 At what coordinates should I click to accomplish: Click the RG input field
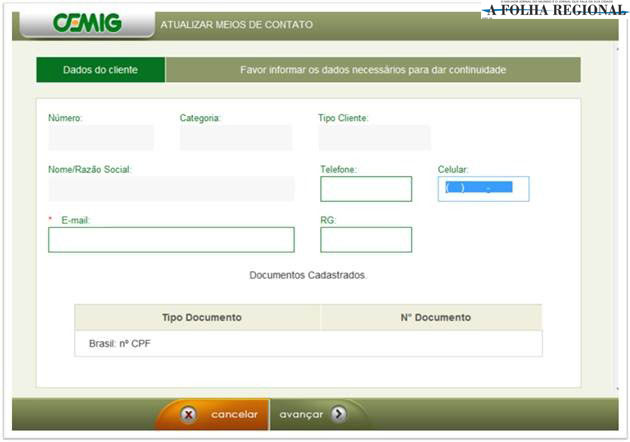click(366, 240)
